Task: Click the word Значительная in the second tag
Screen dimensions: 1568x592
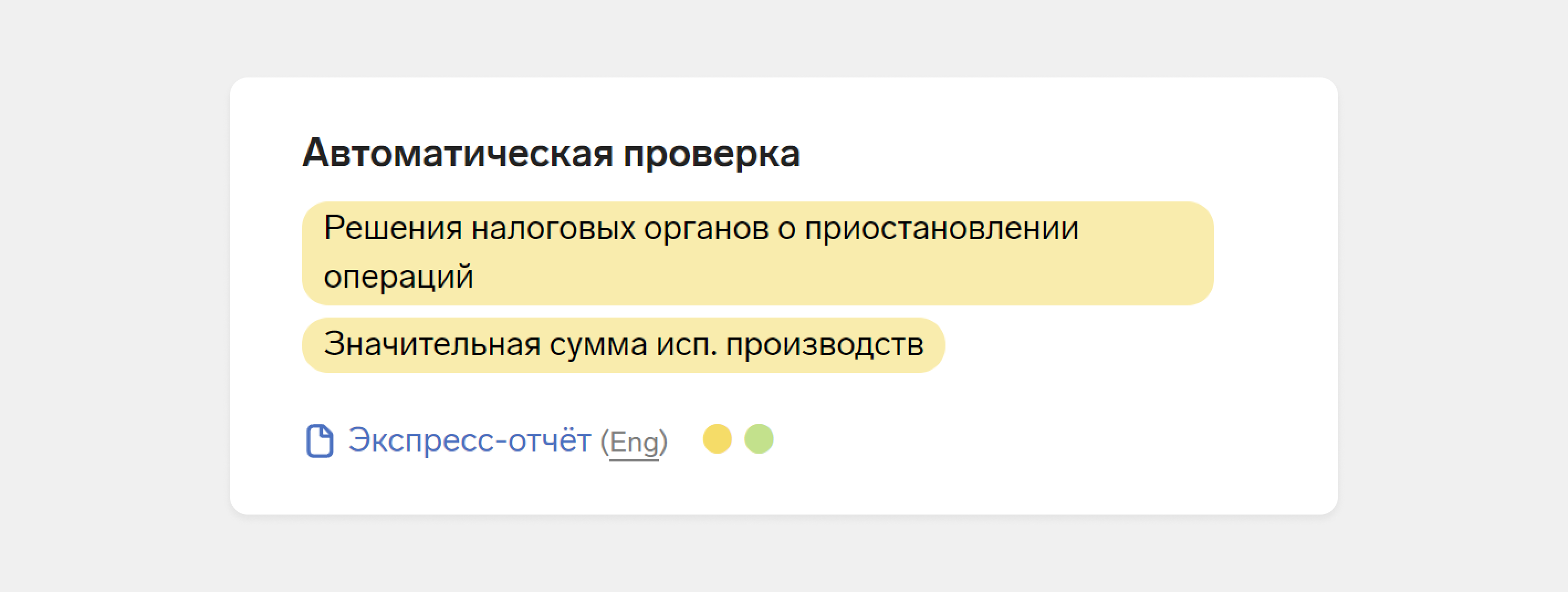Action: tap(432, 345)
